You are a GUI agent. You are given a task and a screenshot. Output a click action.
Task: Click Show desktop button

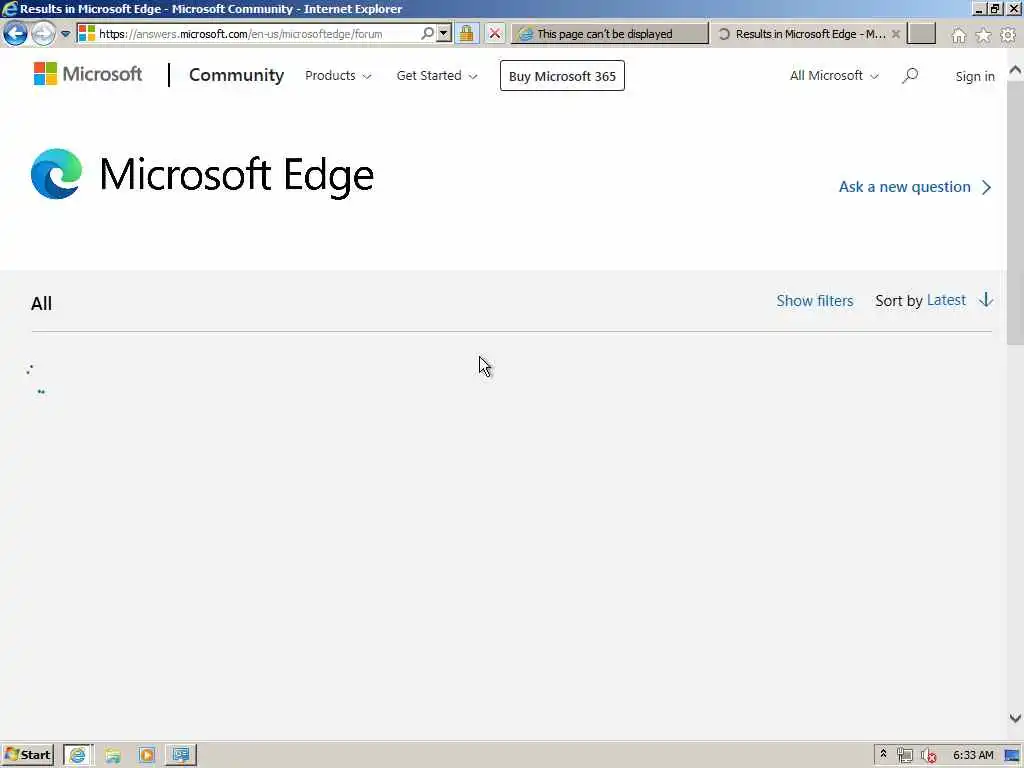pyautogui.click(x=1013, y=756)
